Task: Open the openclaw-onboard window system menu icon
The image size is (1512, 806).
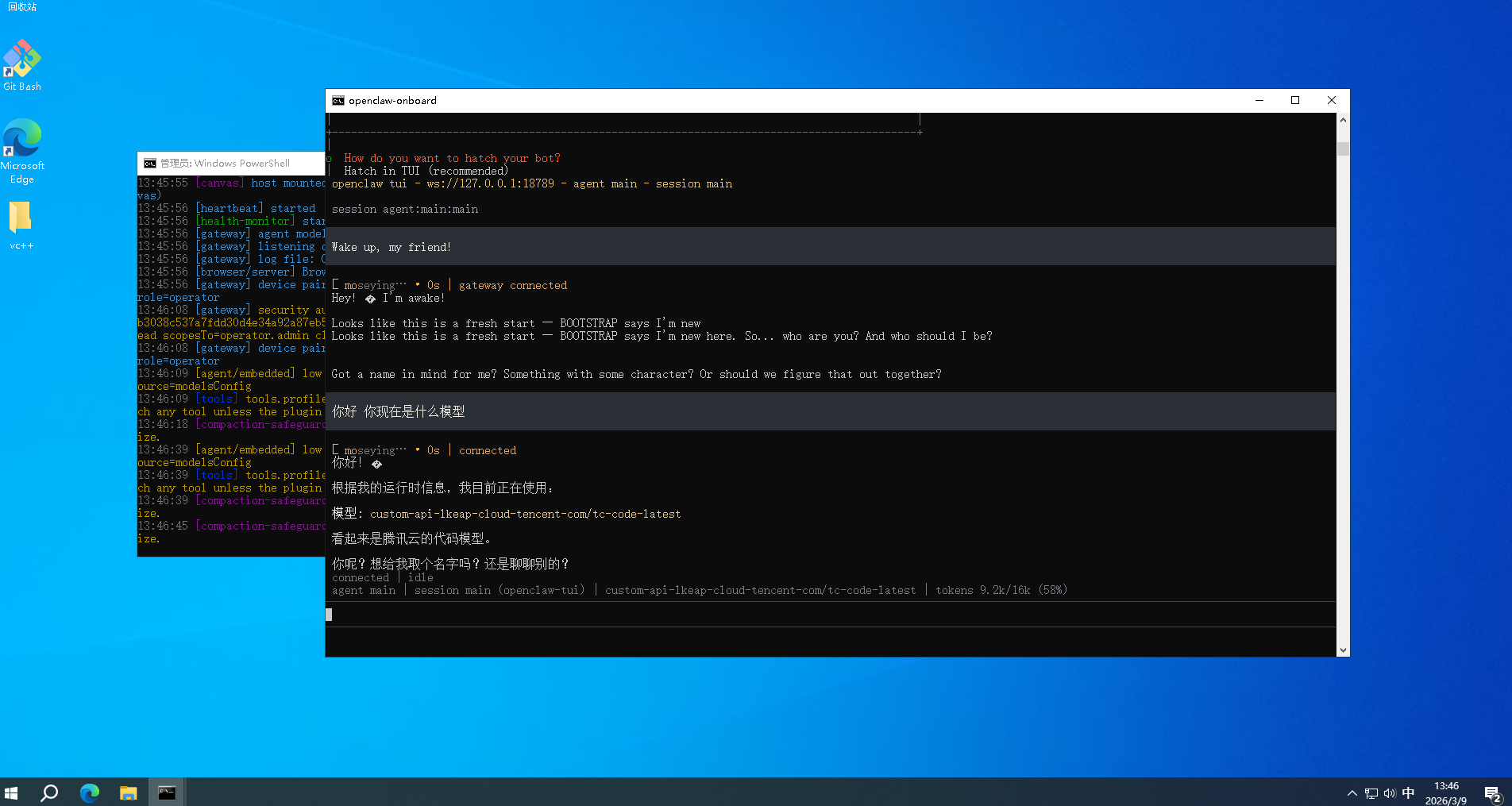Action: (x=338, y=101)
